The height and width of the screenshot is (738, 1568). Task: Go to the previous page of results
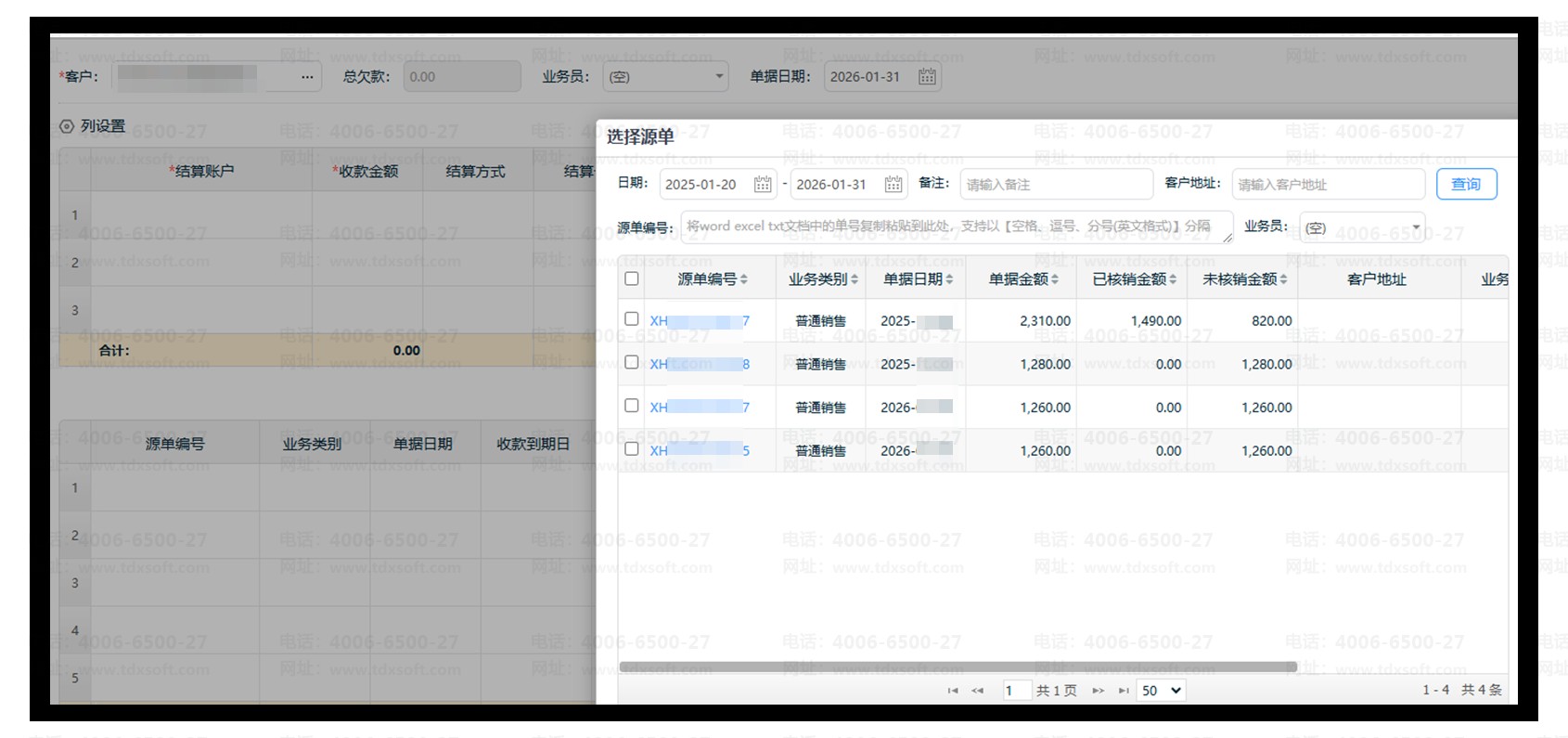click(977, 691)
